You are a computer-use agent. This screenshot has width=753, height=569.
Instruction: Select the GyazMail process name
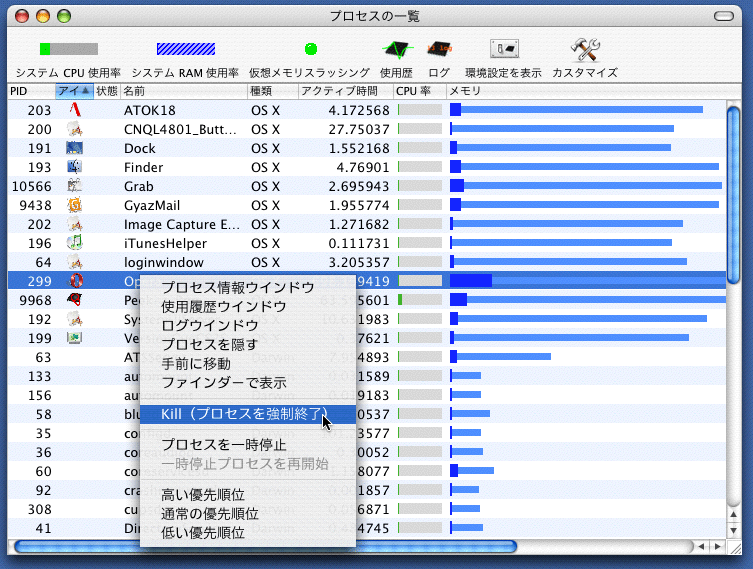(x=152, y=206)
